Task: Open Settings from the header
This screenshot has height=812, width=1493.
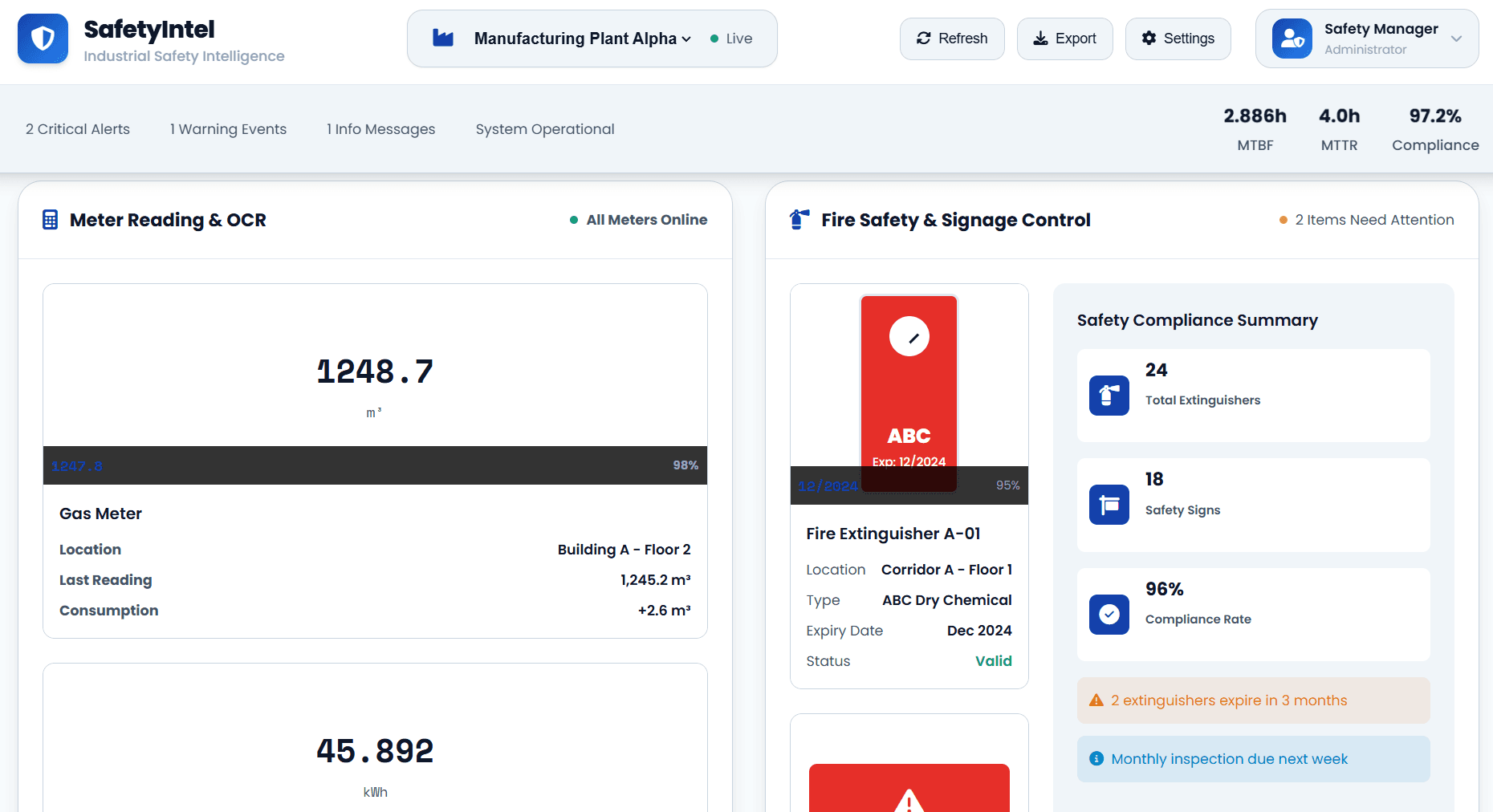Action: (x=1178, y=39)
